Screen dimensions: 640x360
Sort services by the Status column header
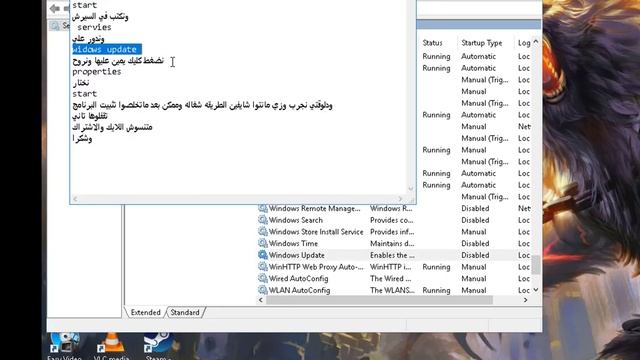point(432,43)
